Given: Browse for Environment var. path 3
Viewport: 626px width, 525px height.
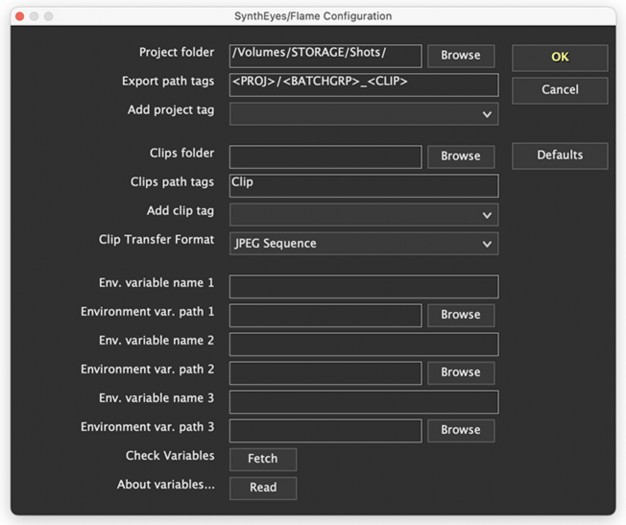Looking at the screenshot, I should pyautogui.click(x=460, y=429).
